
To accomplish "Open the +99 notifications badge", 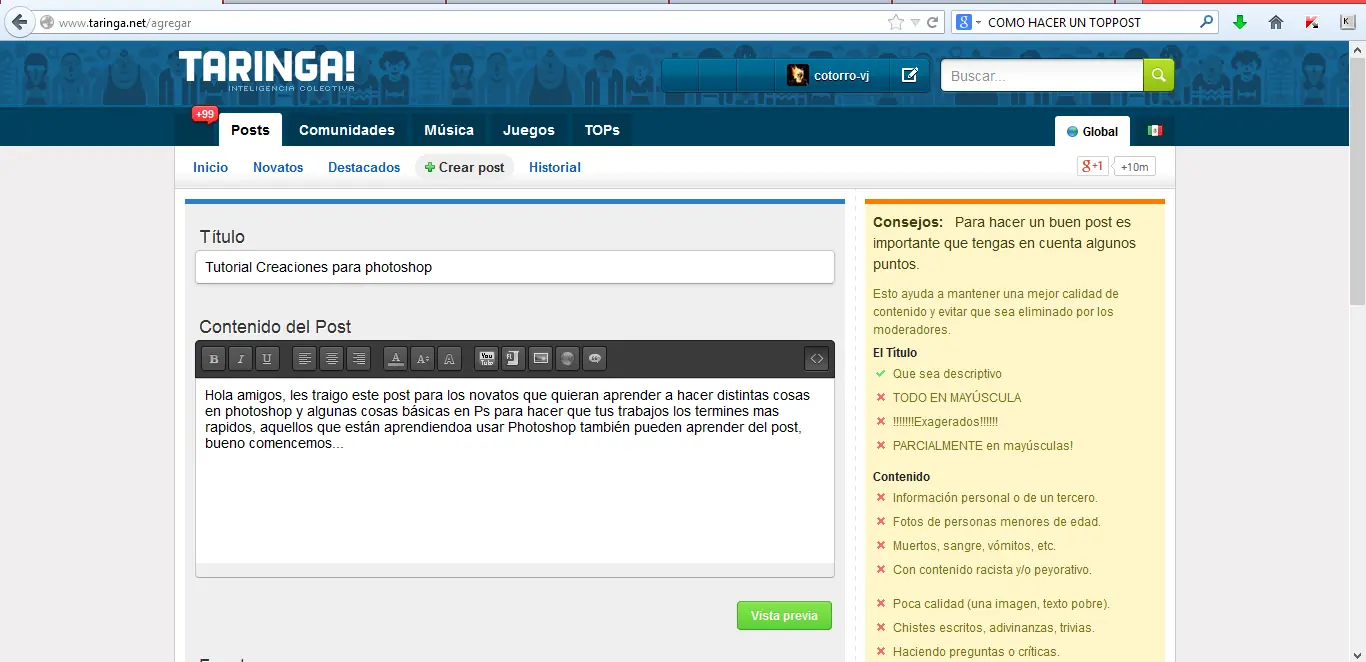I will (205, 114).
